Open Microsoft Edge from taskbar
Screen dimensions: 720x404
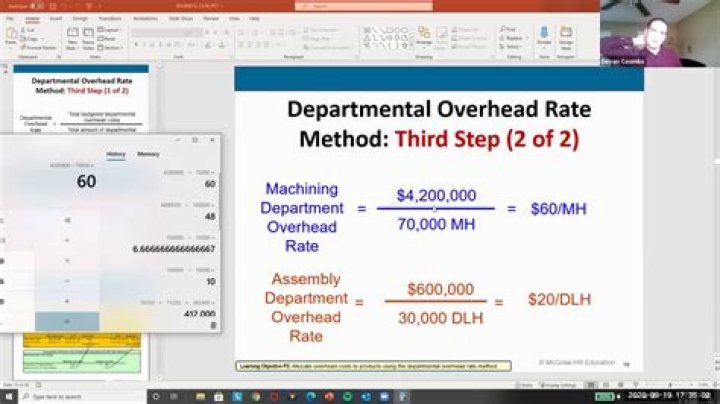coord(310,397)
